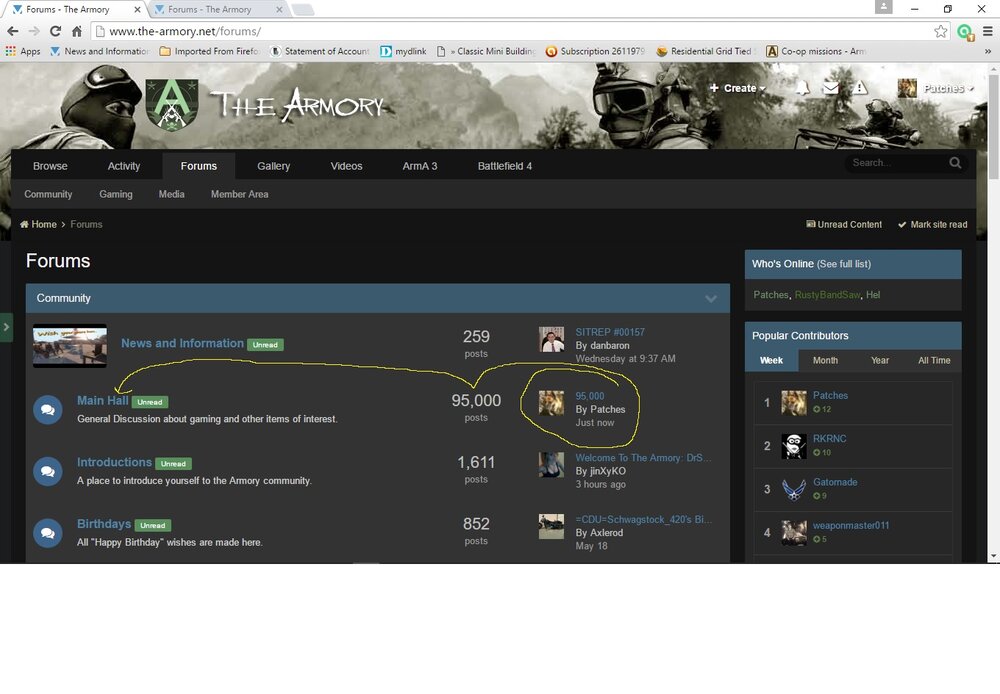Click the News and Information thumbnail image
Screen dimensions: 1000x694
(x=70, y=345)
